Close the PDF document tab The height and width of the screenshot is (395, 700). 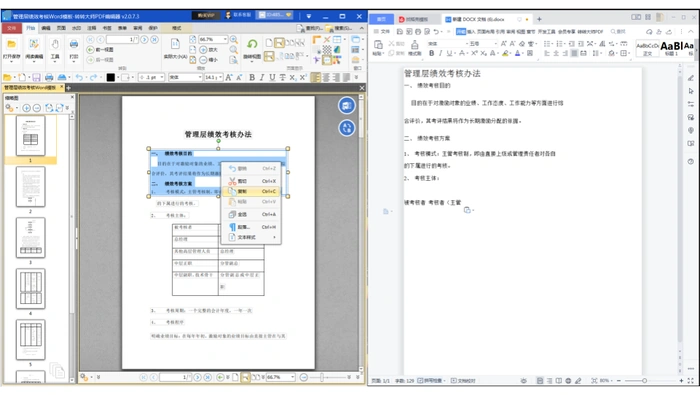62,87
